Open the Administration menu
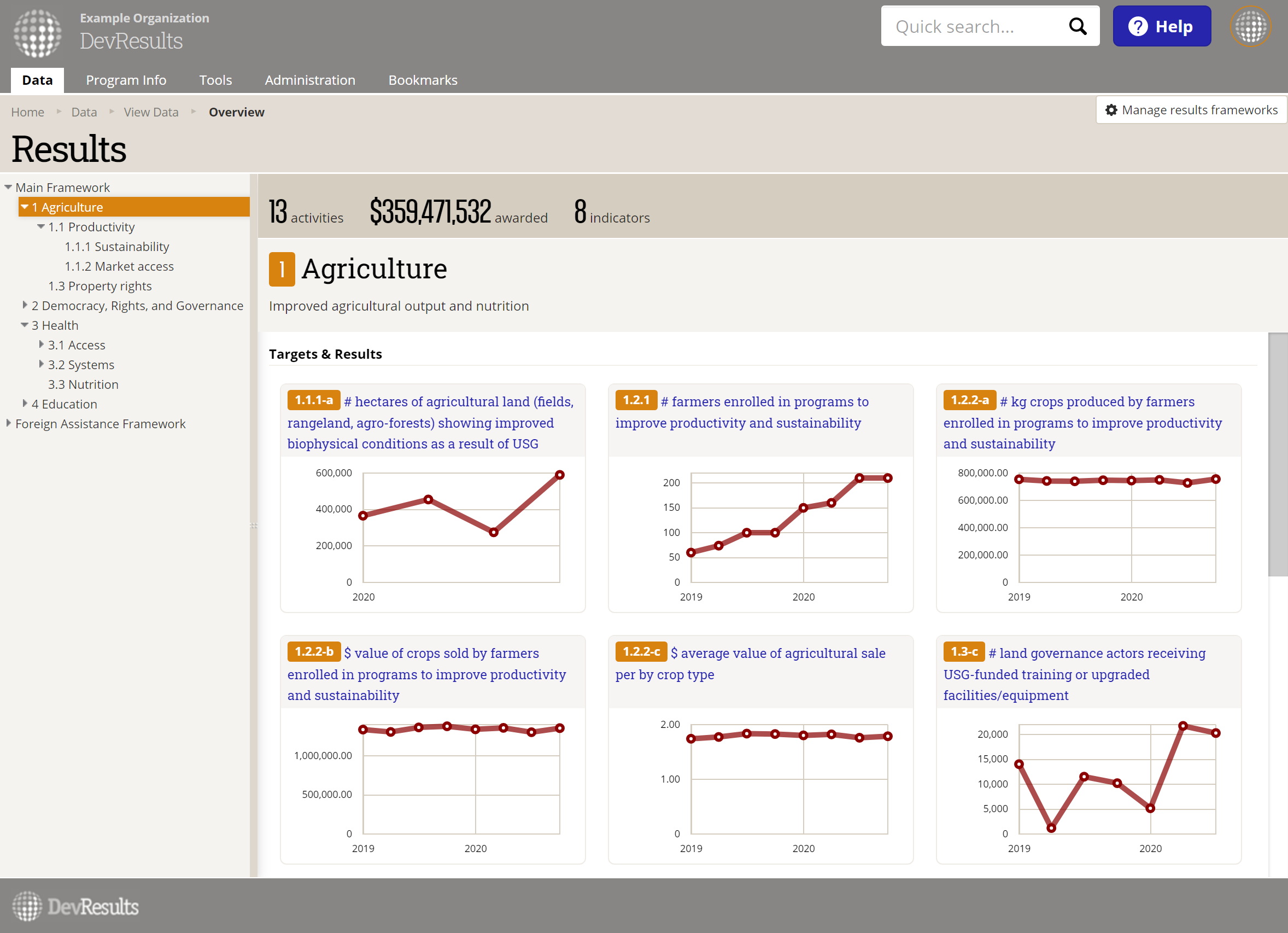 (x=309, y=80)
